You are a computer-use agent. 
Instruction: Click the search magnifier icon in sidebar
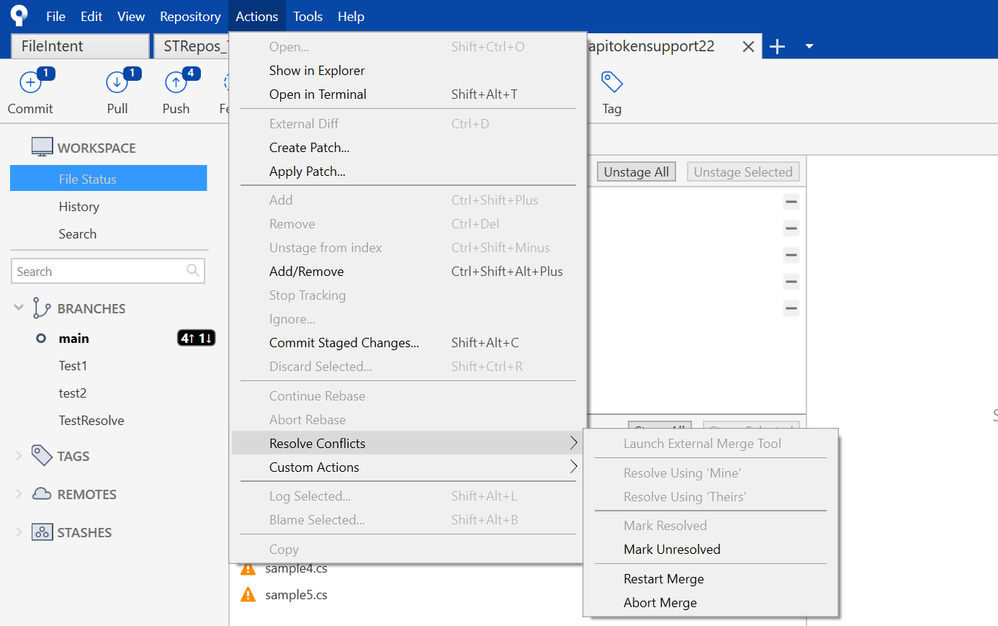pyautogui.click(x=193, y=270)
